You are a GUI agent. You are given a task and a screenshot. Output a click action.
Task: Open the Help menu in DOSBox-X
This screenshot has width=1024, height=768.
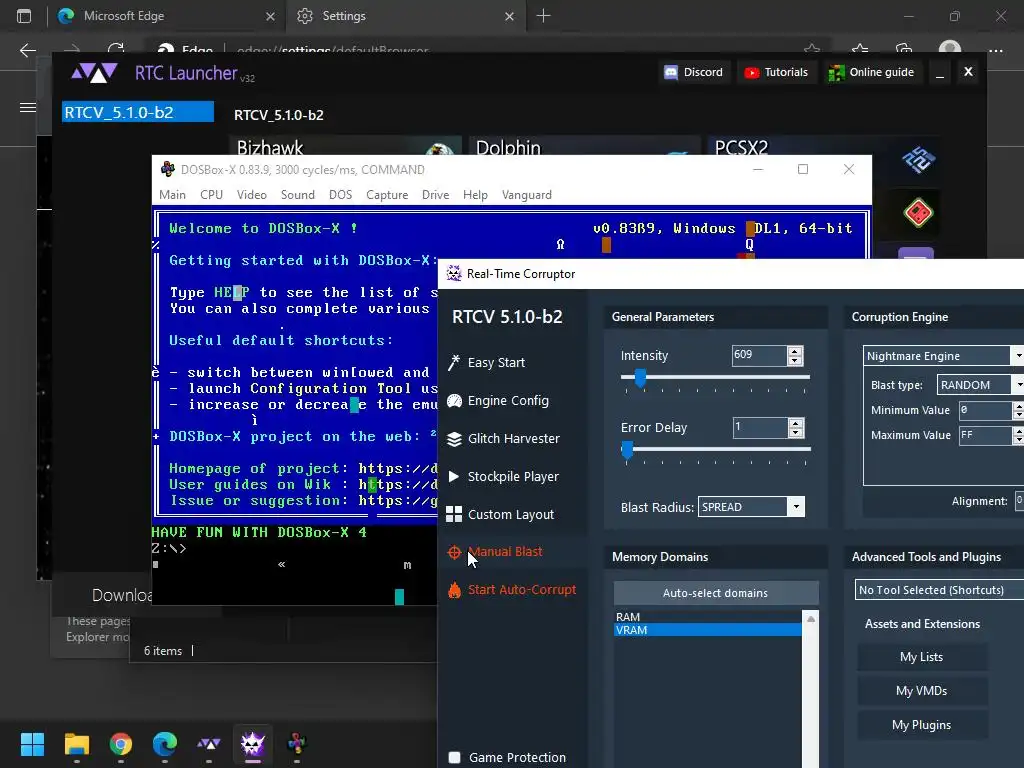(475, 195)
